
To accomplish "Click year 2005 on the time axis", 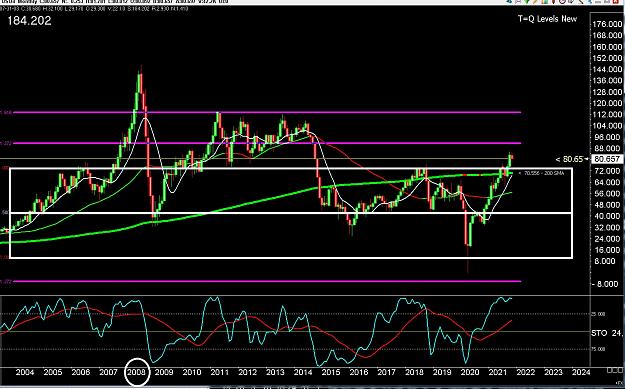I will pos(53,372).
